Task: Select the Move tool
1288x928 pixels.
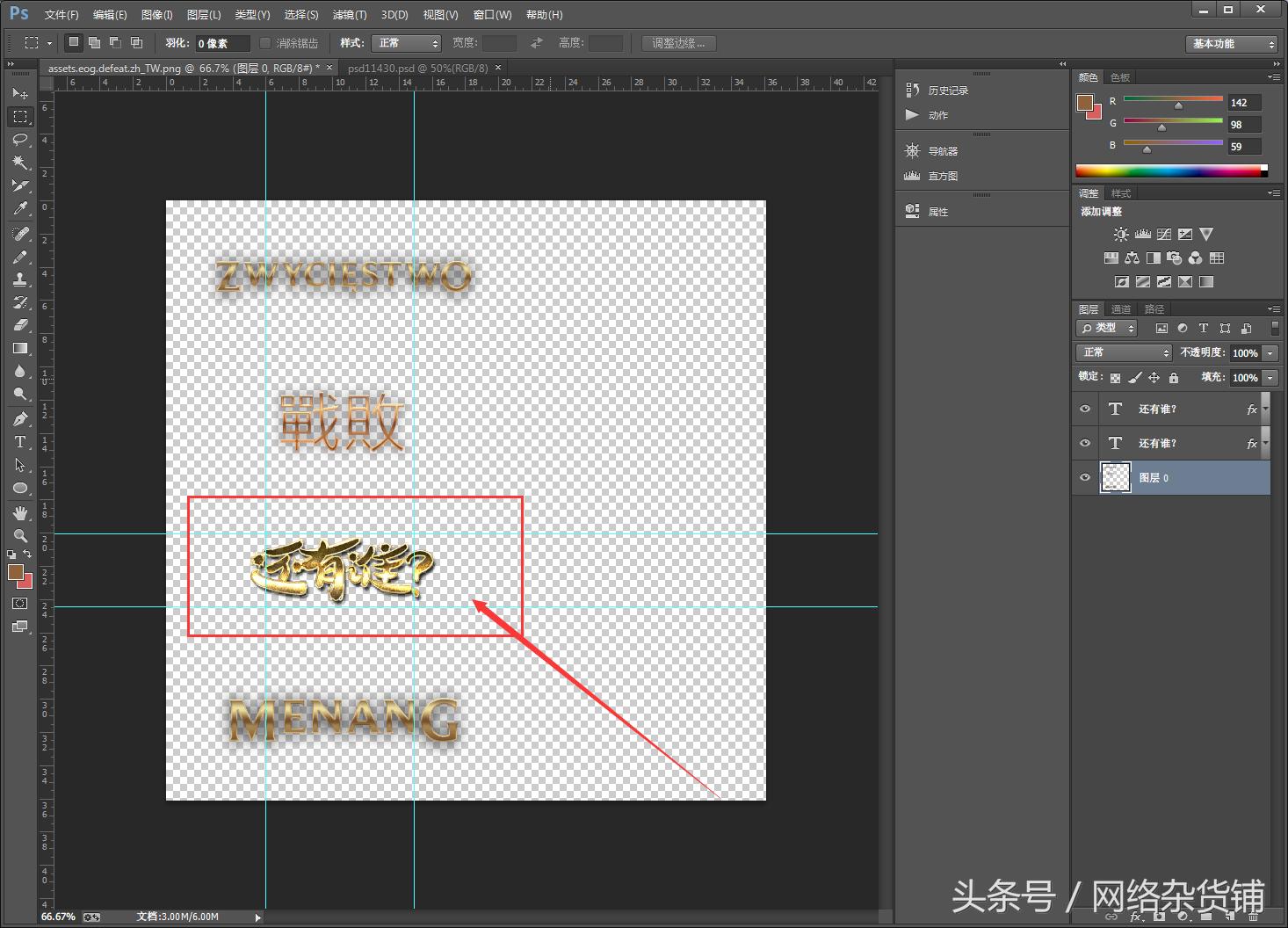Action: click(20, 93)
